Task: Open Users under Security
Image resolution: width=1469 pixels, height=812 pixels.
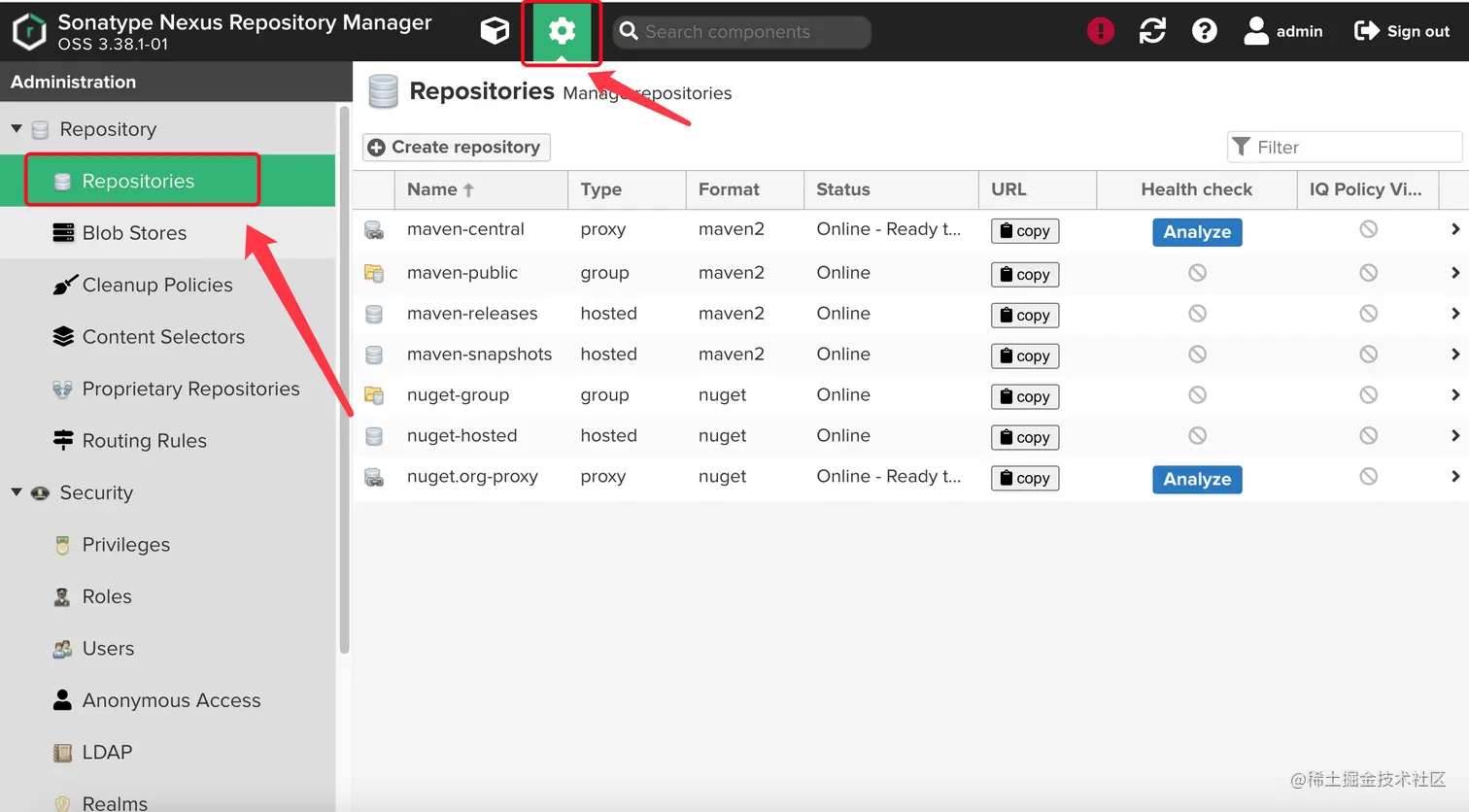Action: [x=167, y=649]
